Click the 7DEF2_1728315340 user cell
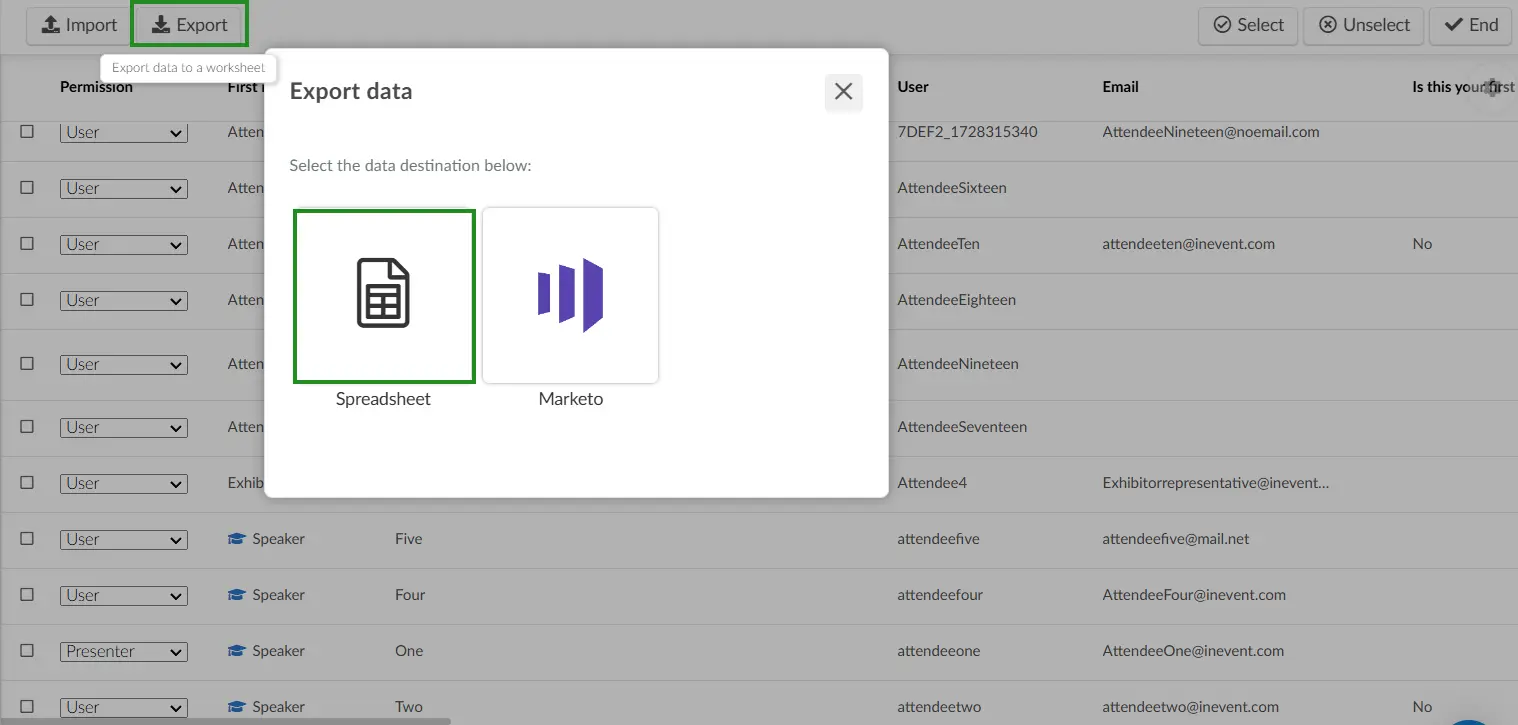 pyautogui.click(x=967, y=132)
